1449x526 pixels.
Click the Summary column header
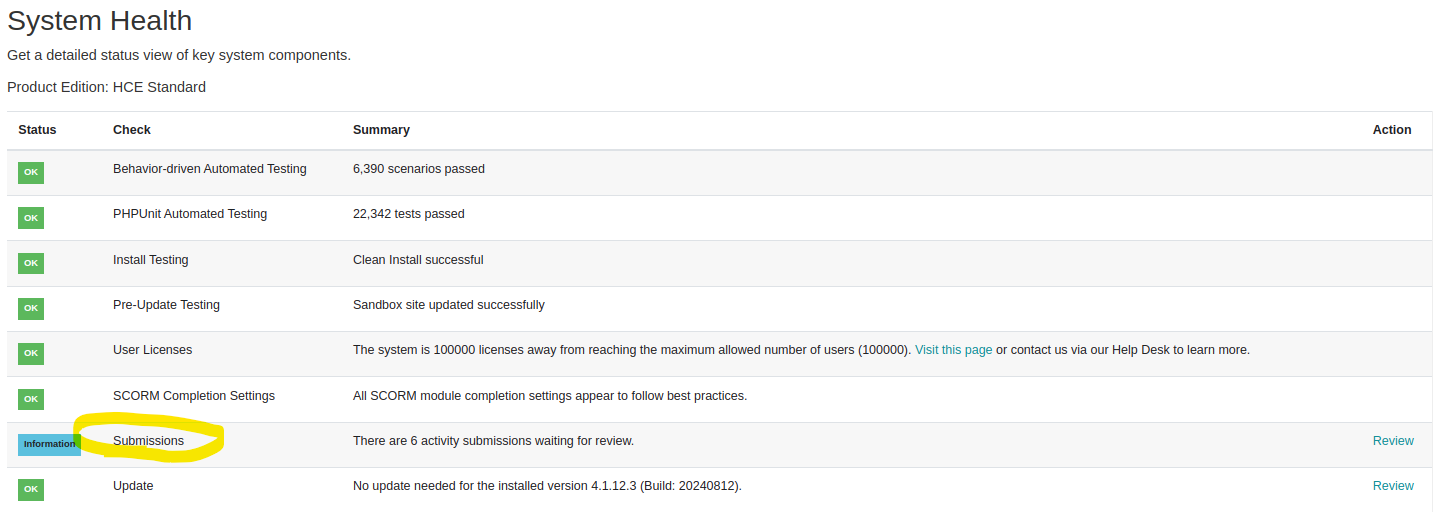click(x=381, y=130)
